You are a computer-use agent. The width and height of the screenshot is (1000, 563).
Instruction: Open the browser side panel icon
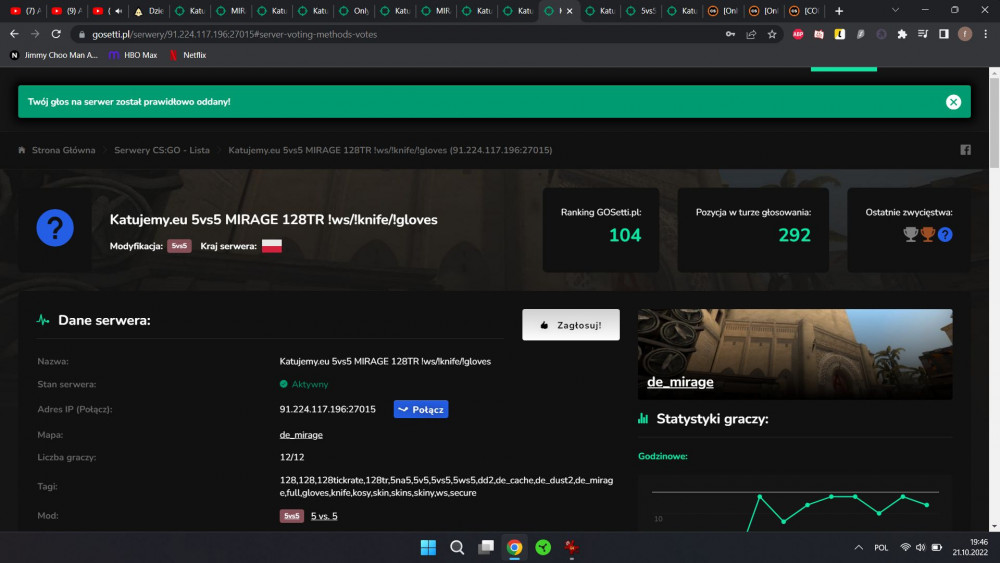943,34
